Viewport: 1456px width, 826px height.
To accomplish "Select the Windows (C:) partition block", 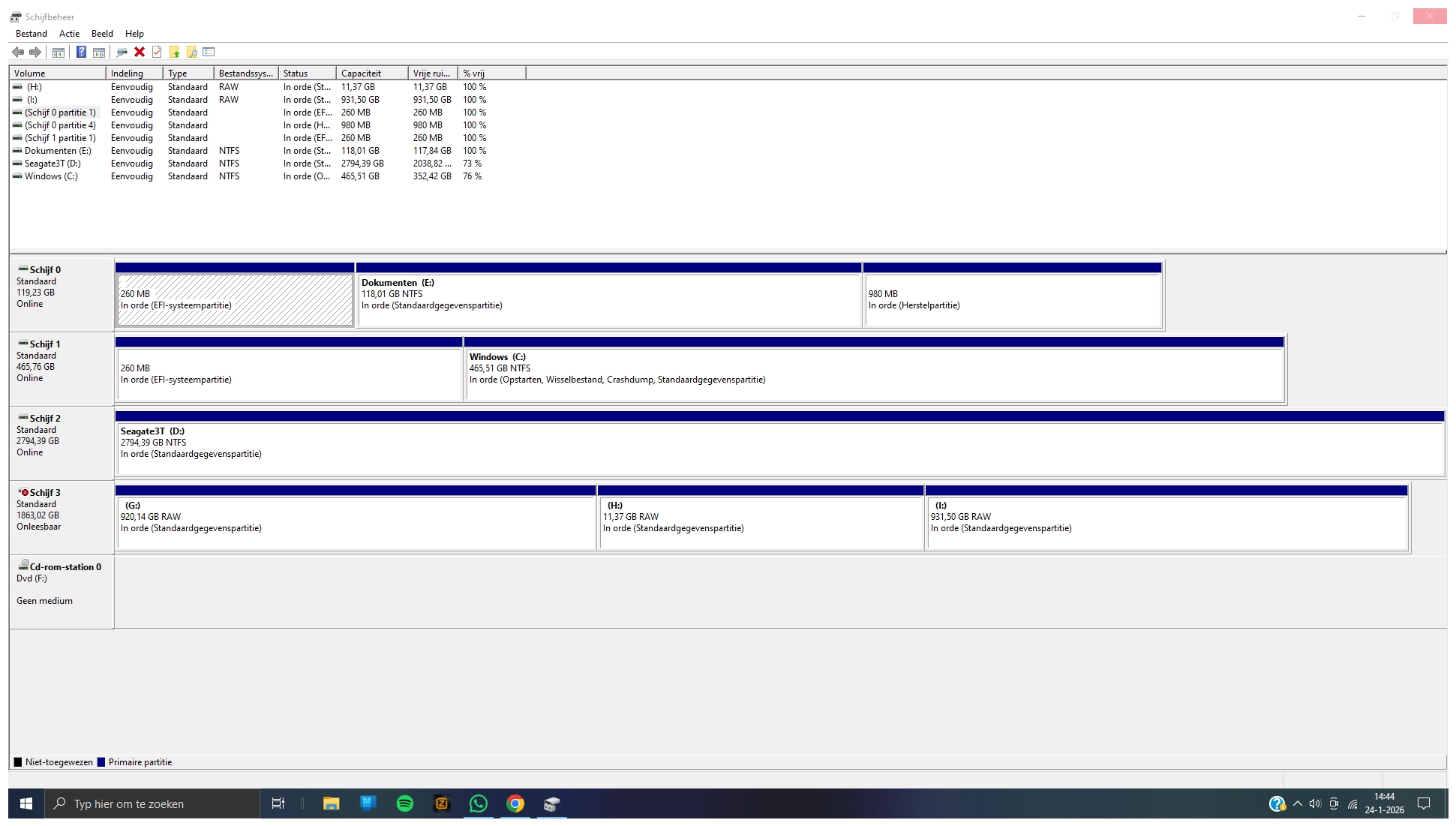I will (875, 369).
